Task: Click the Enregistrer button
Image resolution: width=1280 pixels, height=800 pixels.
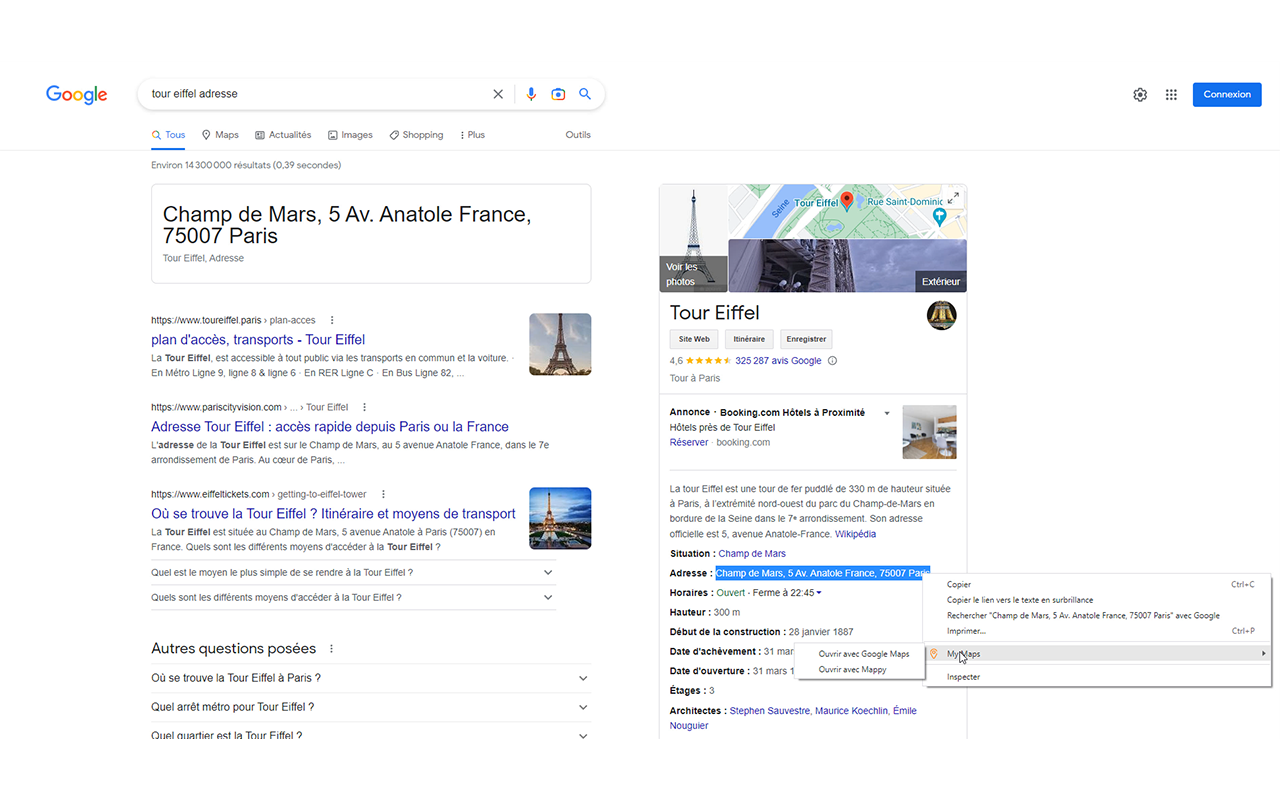Action: (806, 339)
